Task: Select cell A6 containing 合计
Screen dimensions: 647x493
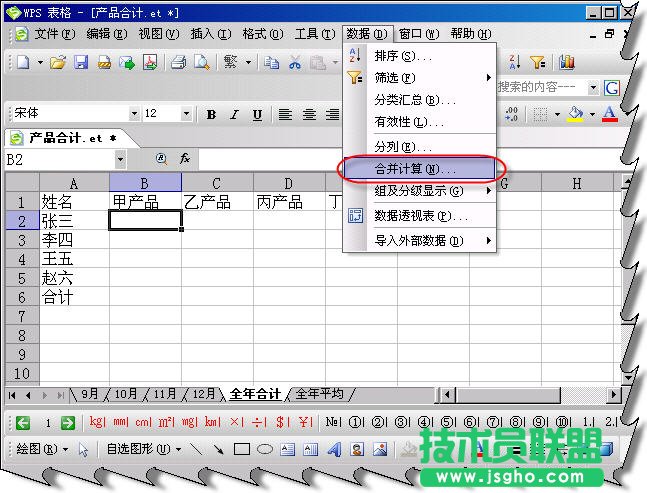Action: pyautogui.click(x=74, y=297)
